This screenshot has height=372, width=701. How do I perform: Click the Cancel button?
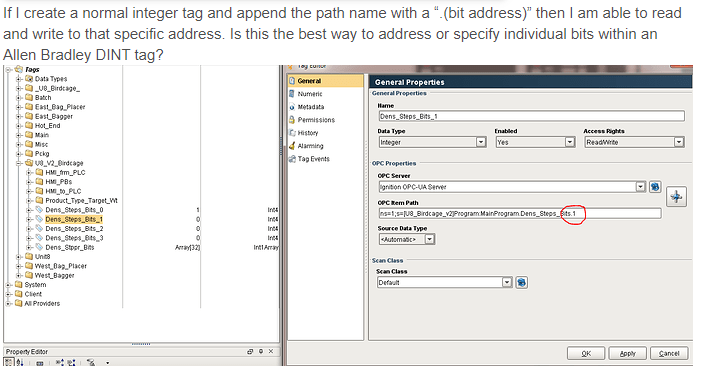pos(669,353)
